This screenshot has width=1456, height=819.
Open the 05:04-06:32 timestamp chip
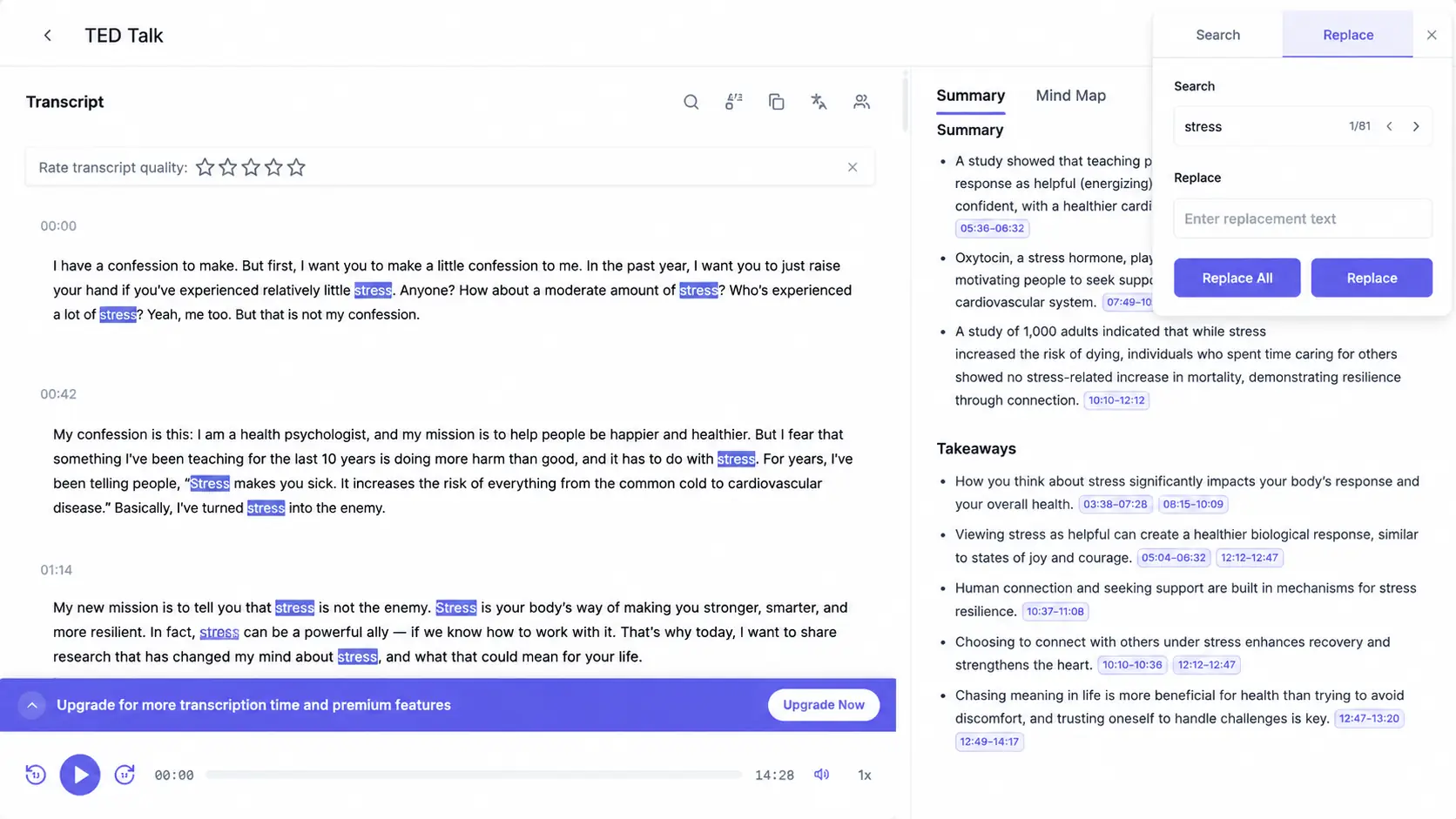pos(1174,558)
